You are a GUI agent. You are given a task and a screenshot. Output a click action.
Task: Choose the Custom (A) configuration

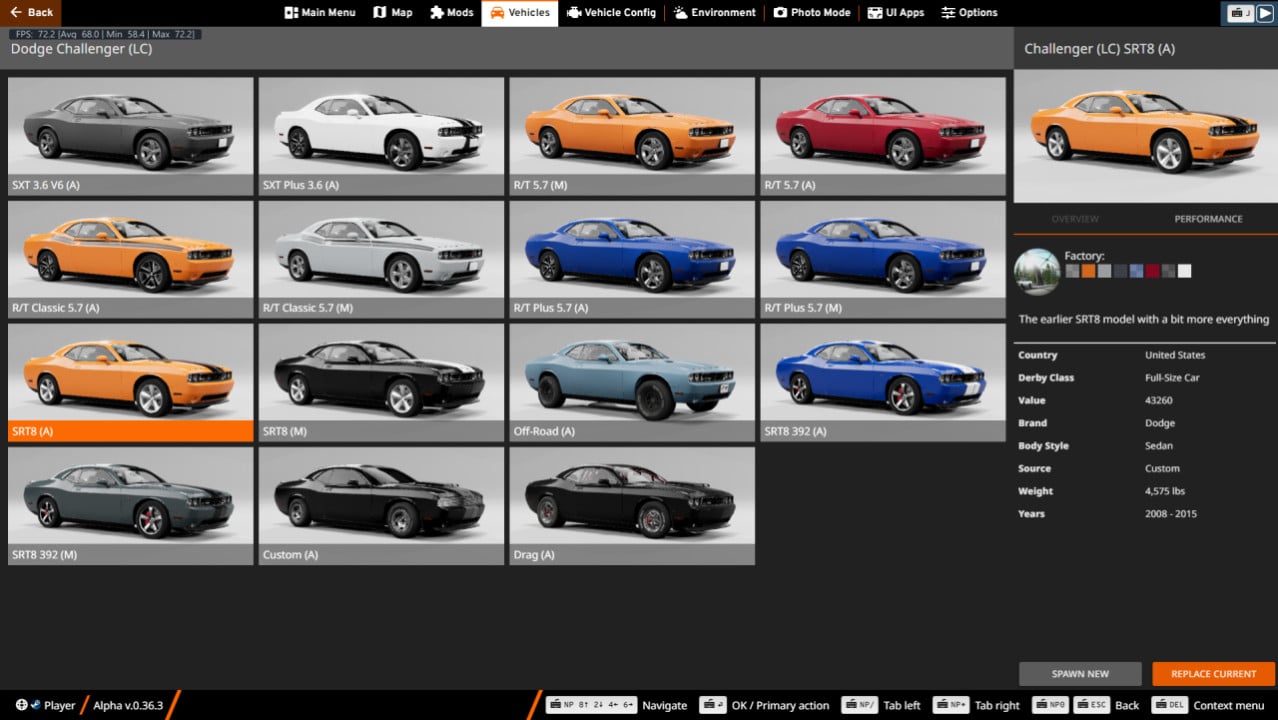(x=381, y=505)
